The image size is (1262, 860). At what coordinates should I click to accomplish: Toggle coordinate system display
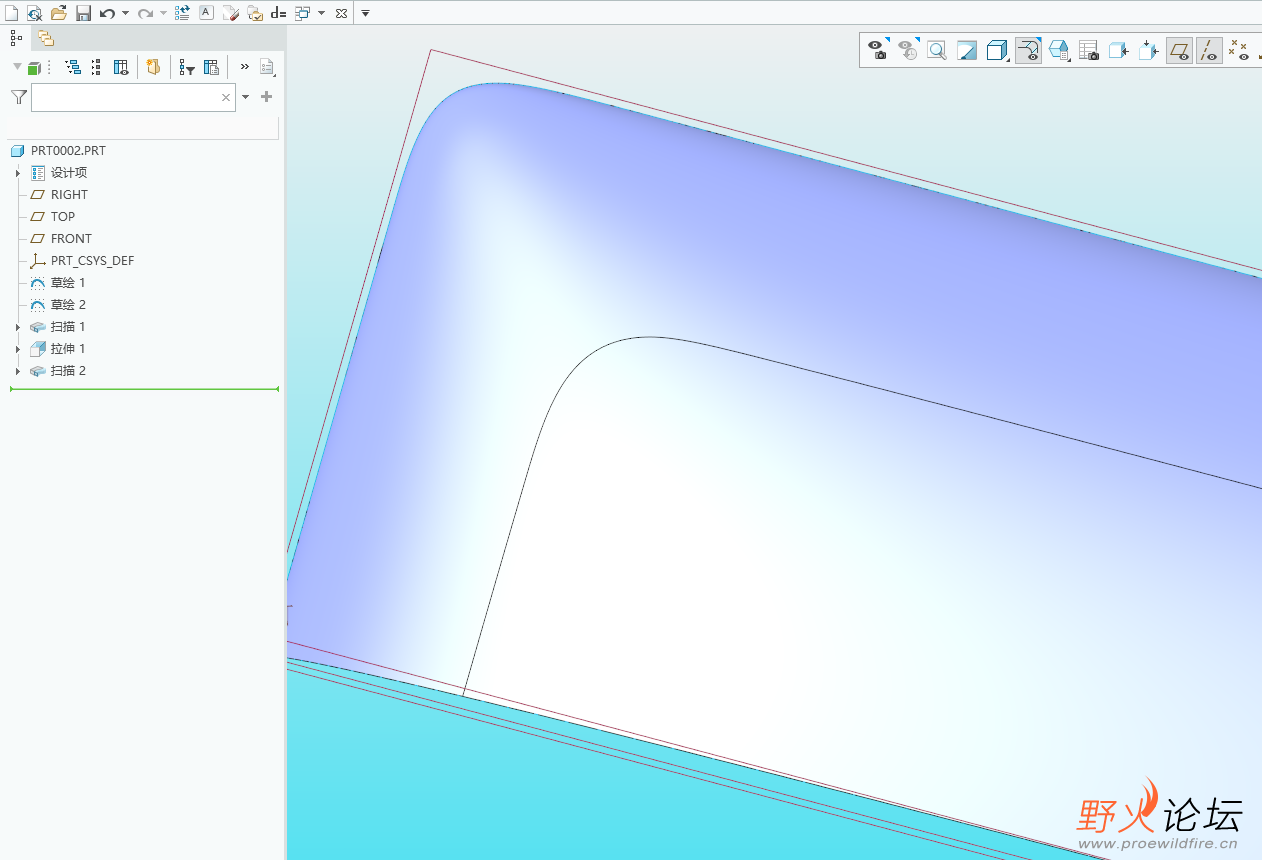[x=1236, y=49]
